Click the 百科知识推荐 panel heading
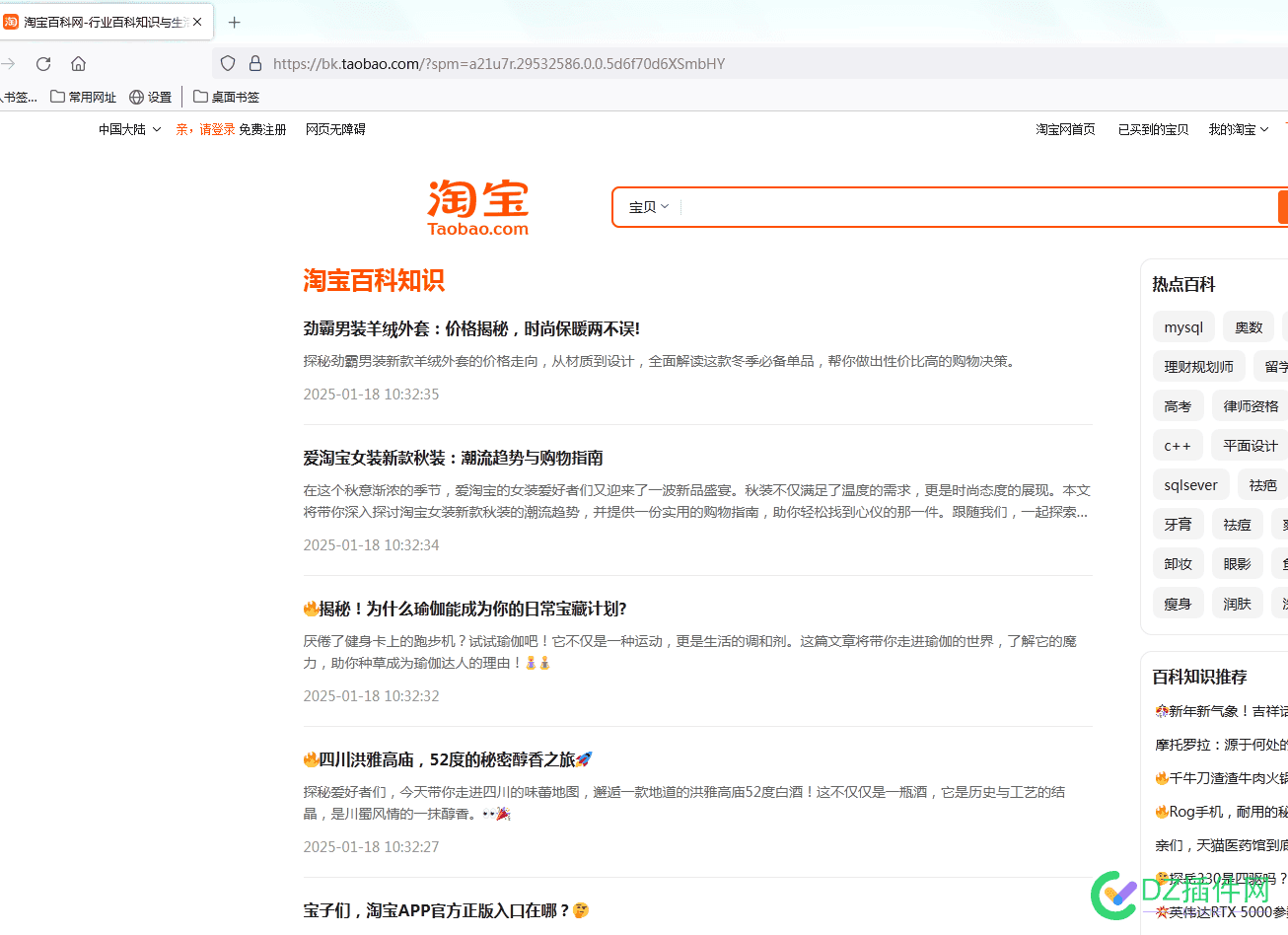Viewport: 1288px width, 935px height. [x=1199, y=677]
